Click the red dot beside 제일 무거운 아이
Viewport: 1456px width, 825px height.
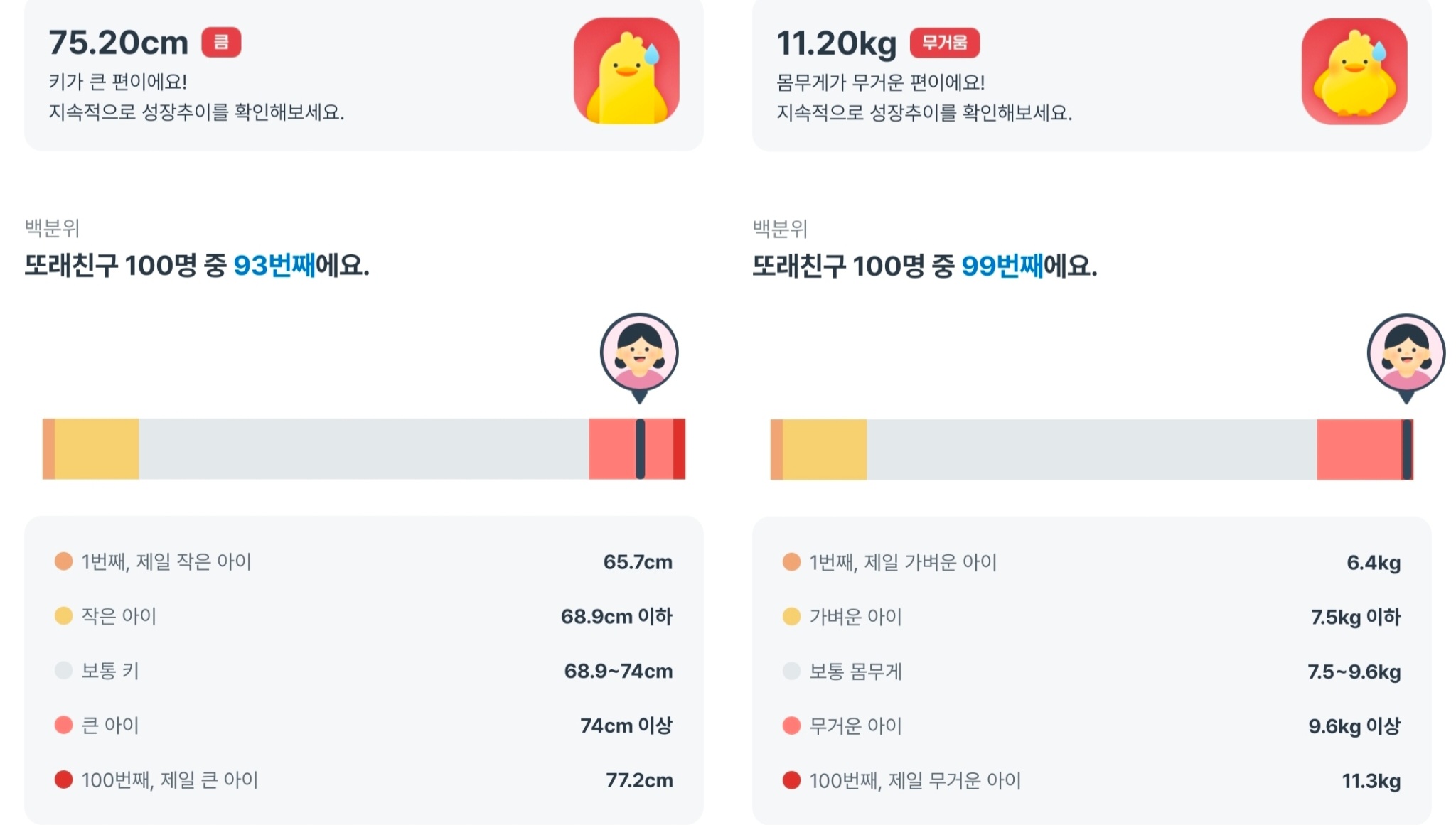click(x=791, y=780)
